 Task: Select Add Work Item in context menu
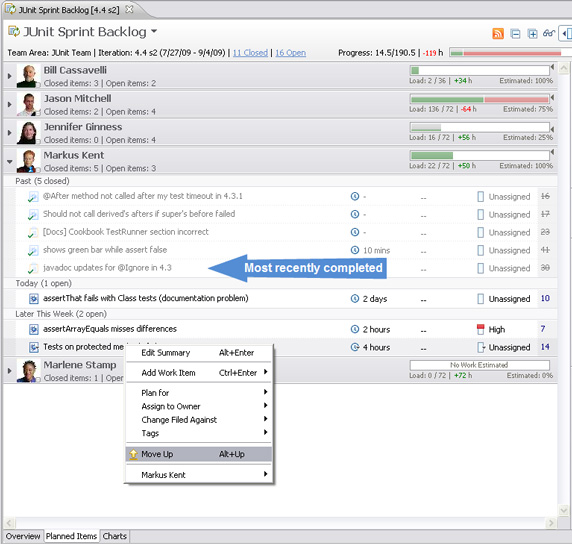click(x=199, y=373)
